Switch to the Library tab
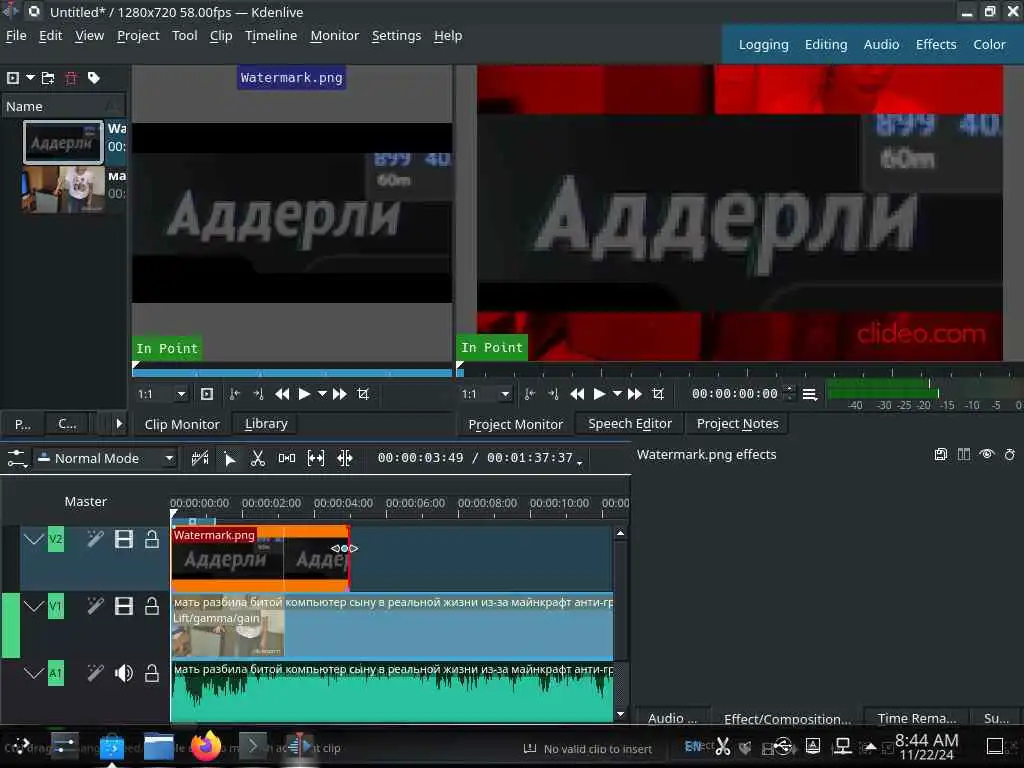 [266, 424]
